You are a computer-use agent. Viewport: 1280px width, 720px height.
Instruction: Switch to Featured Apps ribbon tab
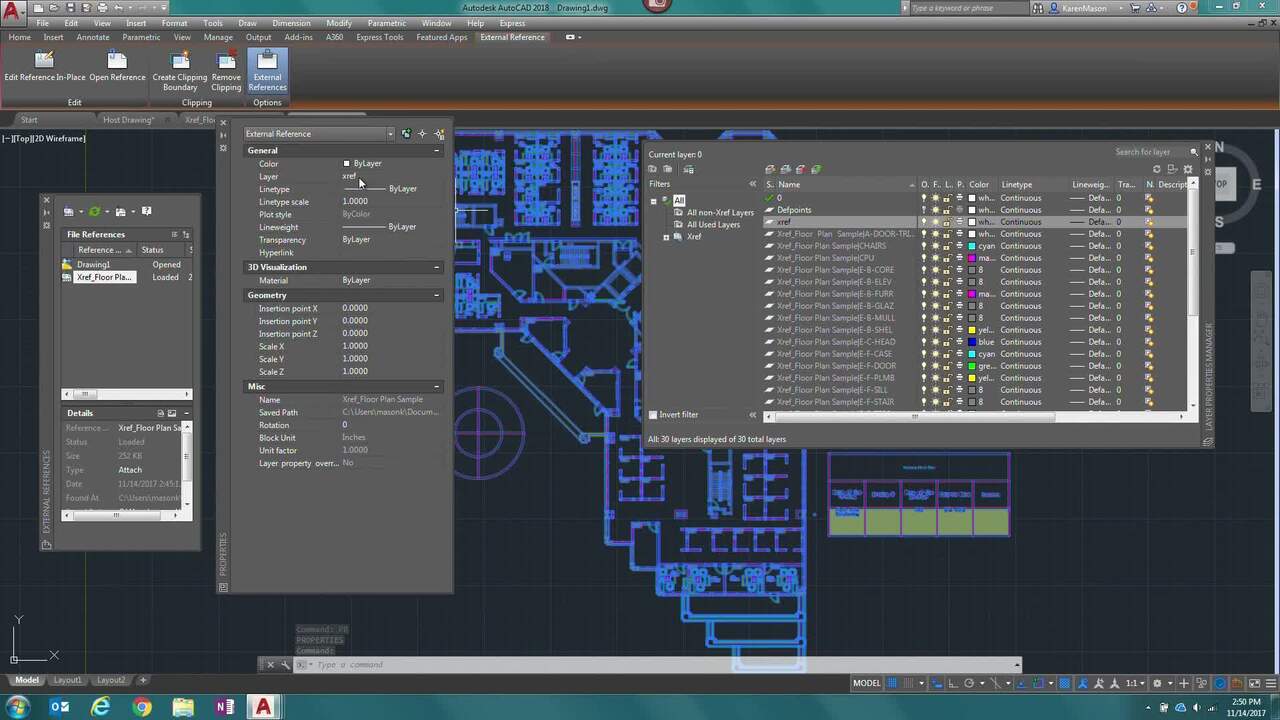(x=442, y=37)
